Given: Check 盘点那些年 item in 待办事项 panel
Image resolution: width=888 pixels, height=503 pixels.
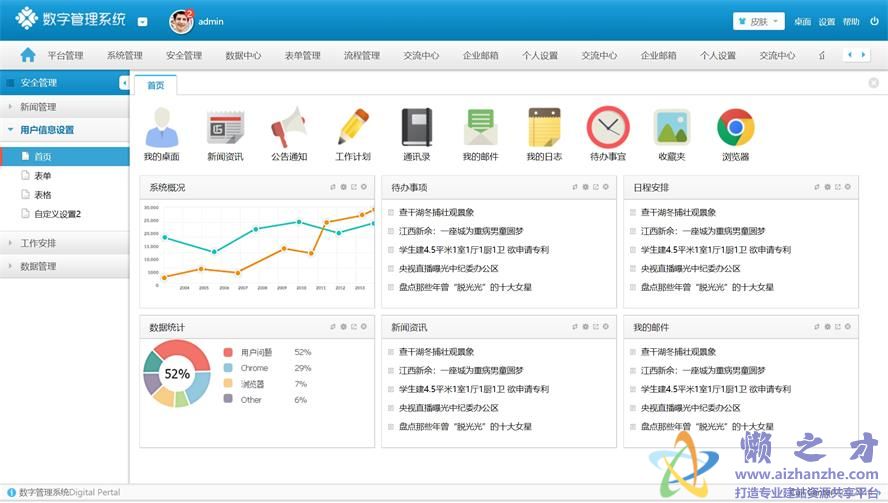Looking at the screenshot, I should point(391,287).
